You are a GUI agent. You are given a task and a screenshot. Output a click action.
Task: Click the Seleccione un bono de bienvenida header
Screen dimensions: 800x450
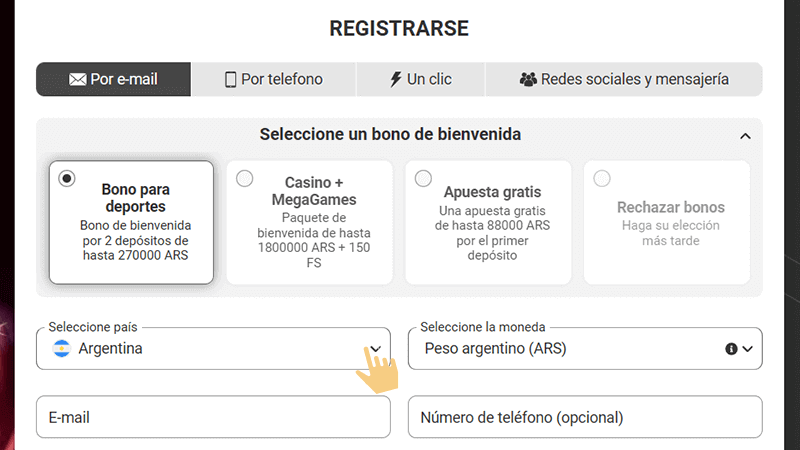click(x=390, y=134)
